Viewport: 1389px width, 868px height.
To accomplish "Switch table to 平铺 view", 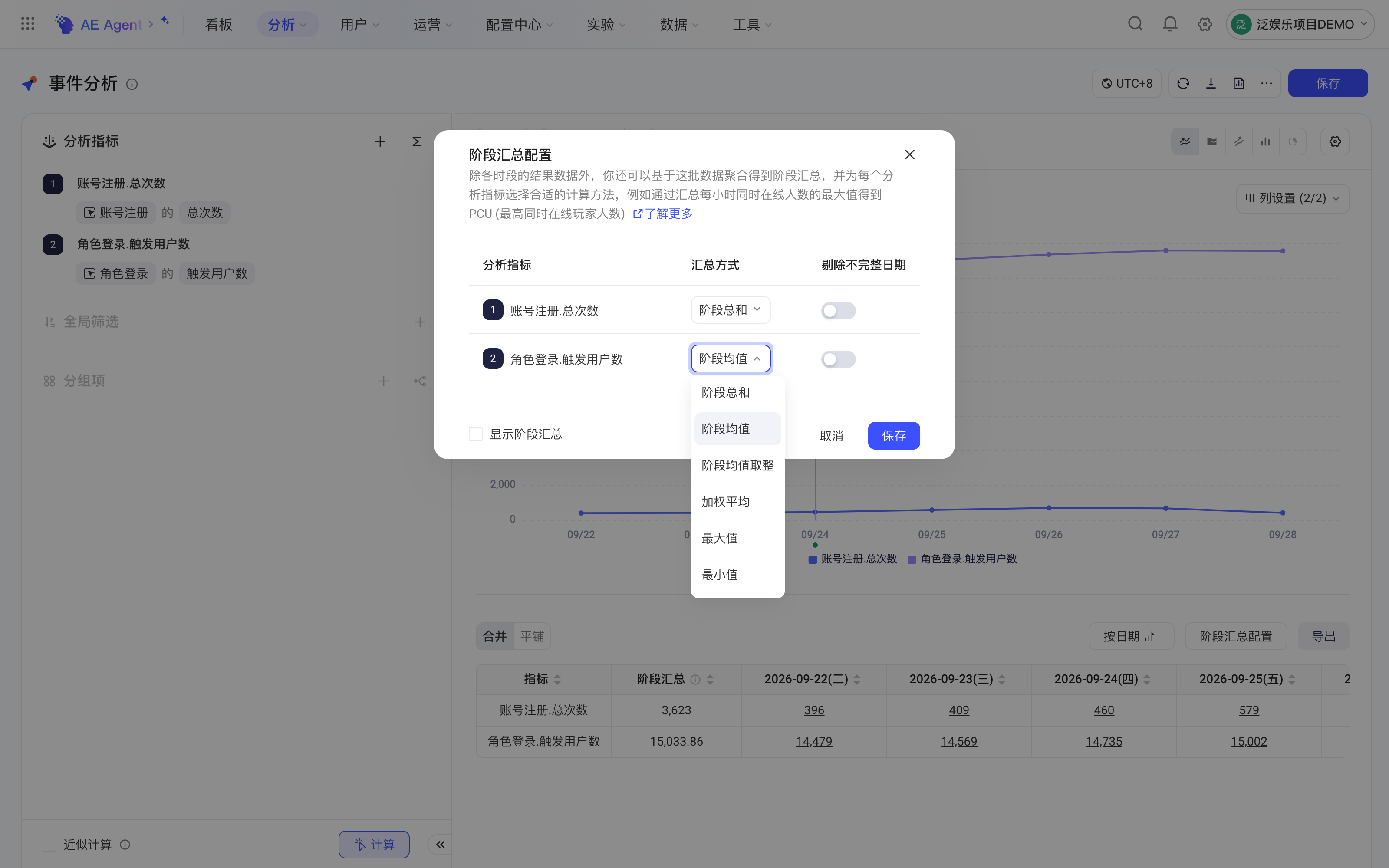I will pyautogui.click(x=531, y=636).
